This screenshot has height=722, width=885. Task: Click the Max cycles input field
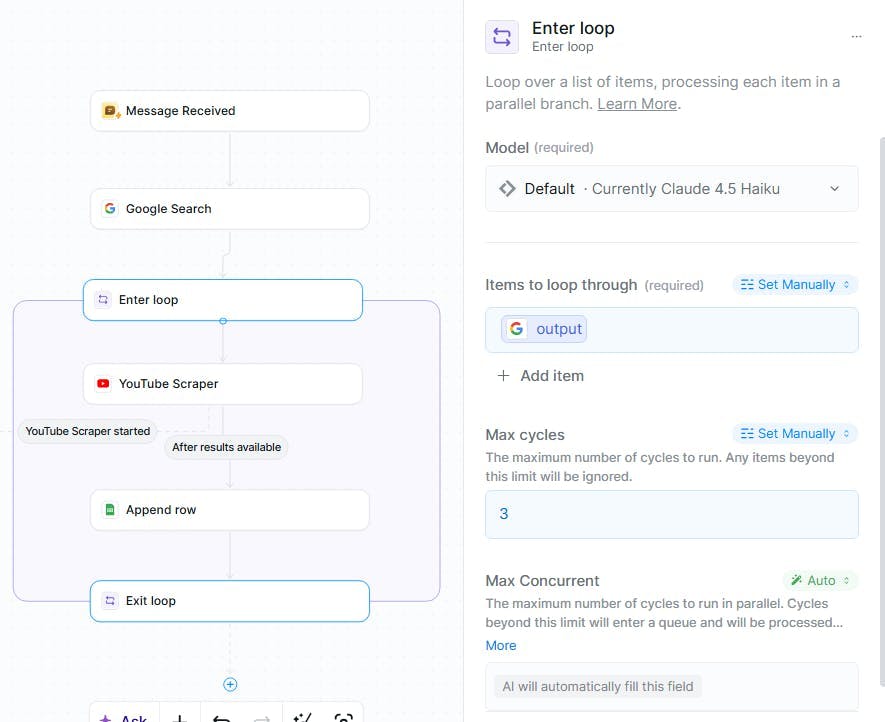pyautogui.click(x=671, y=514)
